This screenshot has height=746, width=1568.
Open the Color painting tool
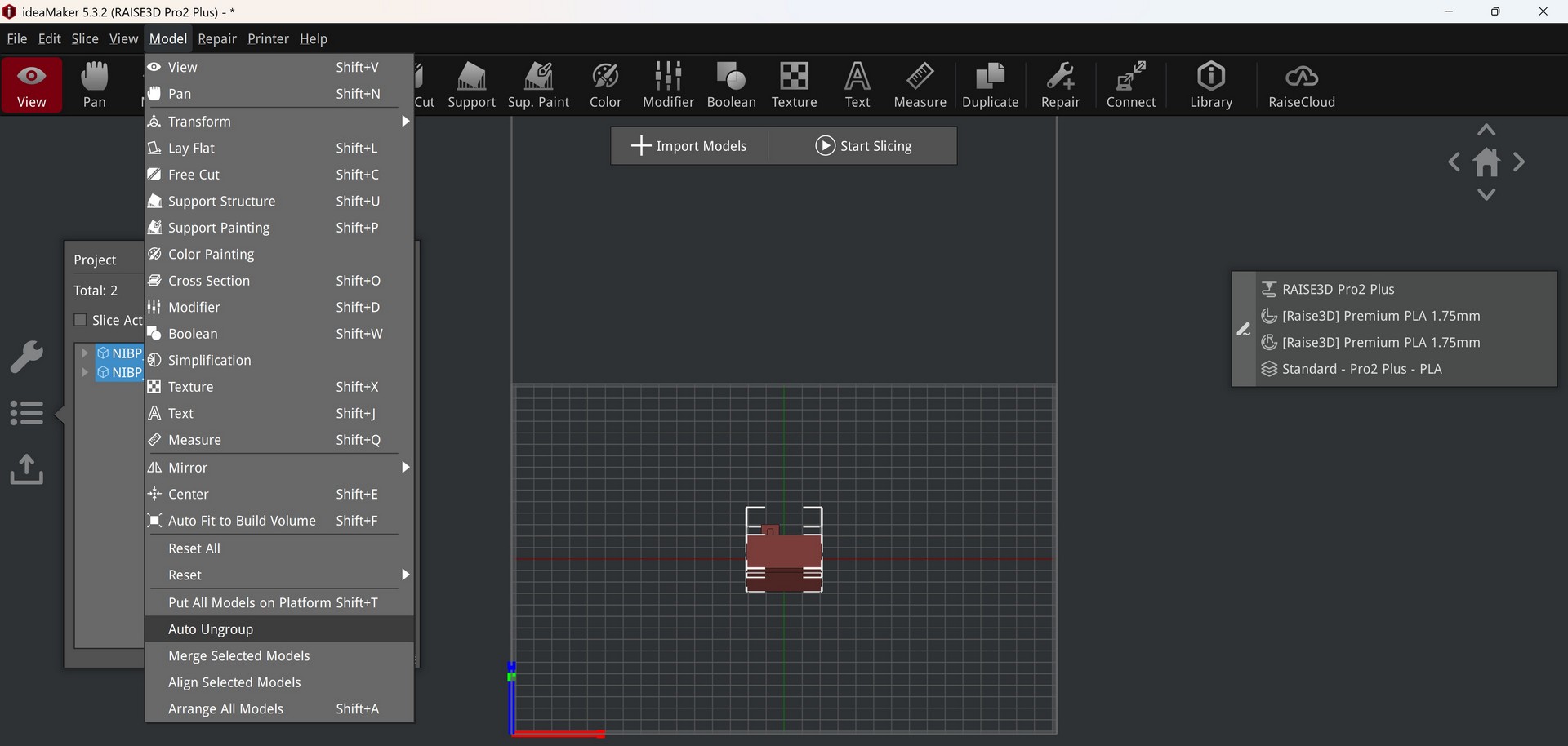[x=606, y=85]
